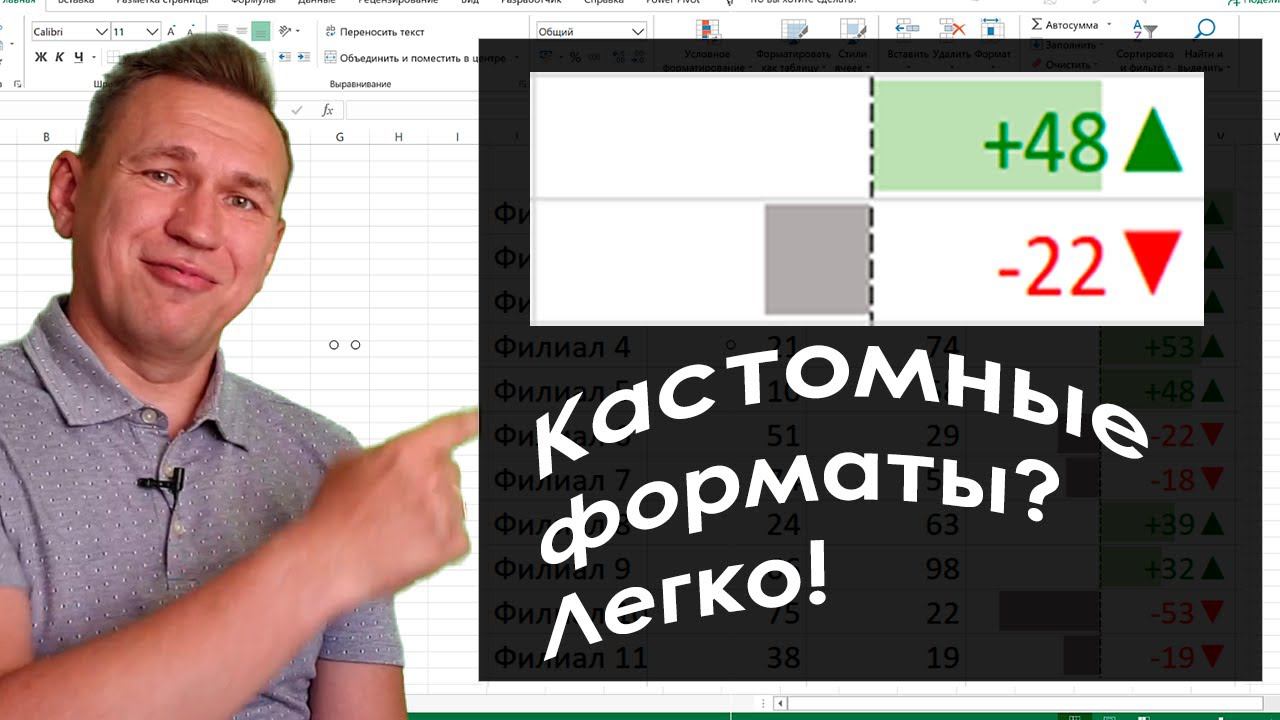The width and height of the screenshot is (1280, 720).
Task: Select the '38' cell in Филиал 11 row
Action: tap(784, 657)
